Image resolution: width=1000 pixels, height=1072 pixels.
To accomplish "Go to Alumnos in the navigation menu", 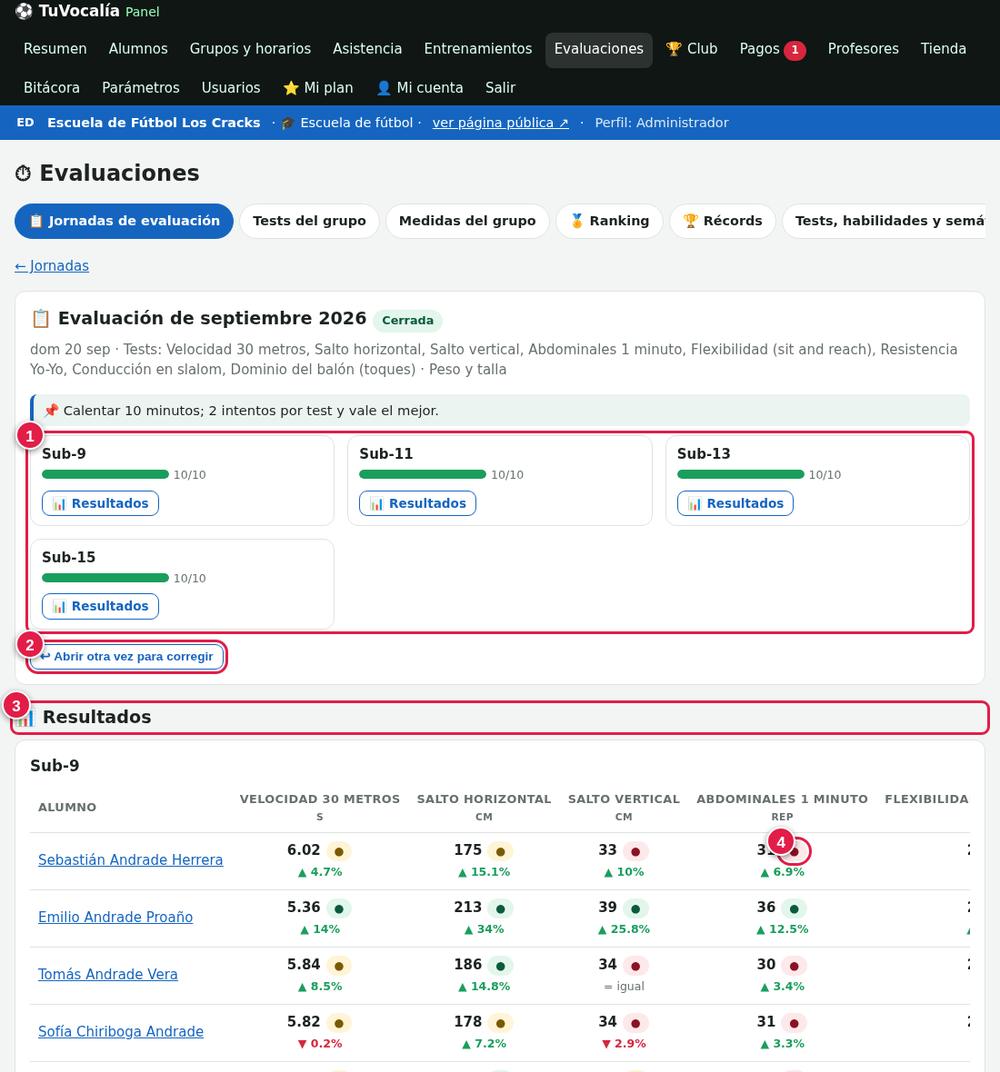I will click(x=138, y=49).
